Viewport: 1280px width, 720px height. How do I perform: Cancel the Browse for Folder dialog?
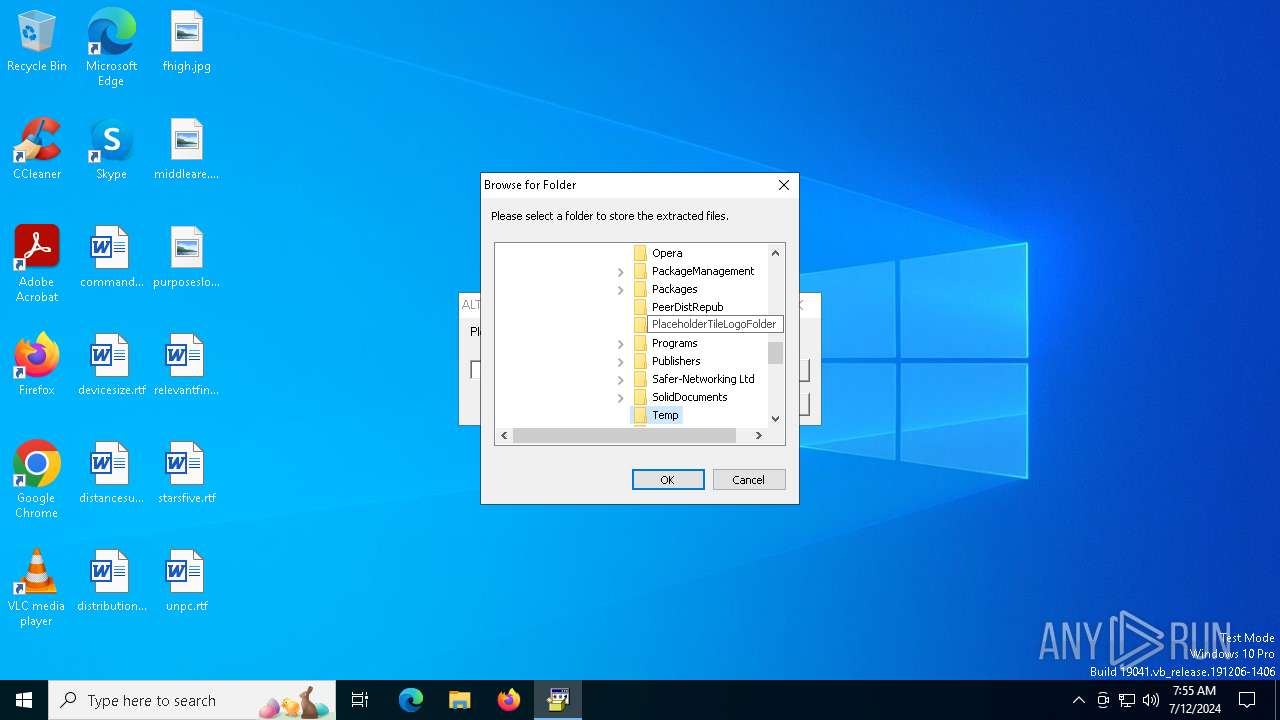(749, 480)
